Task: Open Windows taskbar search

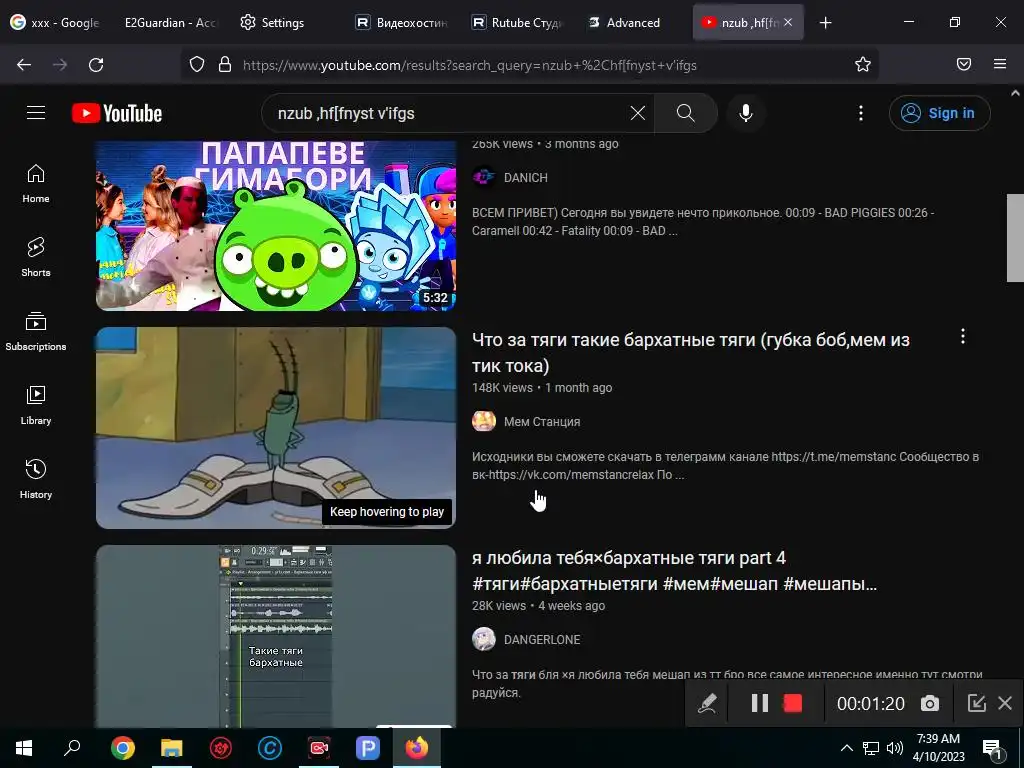Action: click(x=72, y=748)
